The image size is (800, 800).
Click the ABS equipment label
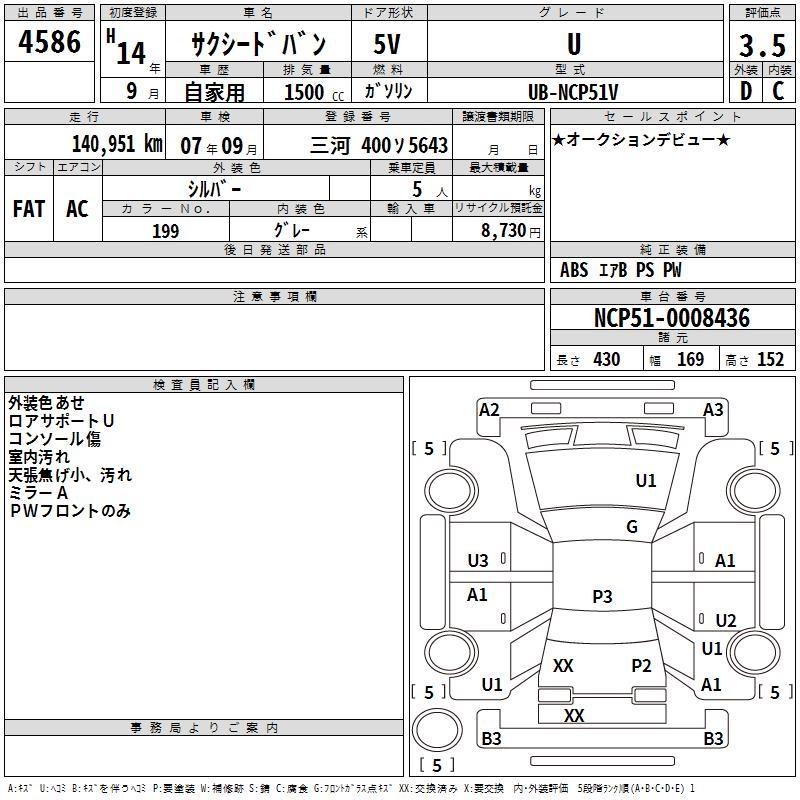(x=573, y=270)
